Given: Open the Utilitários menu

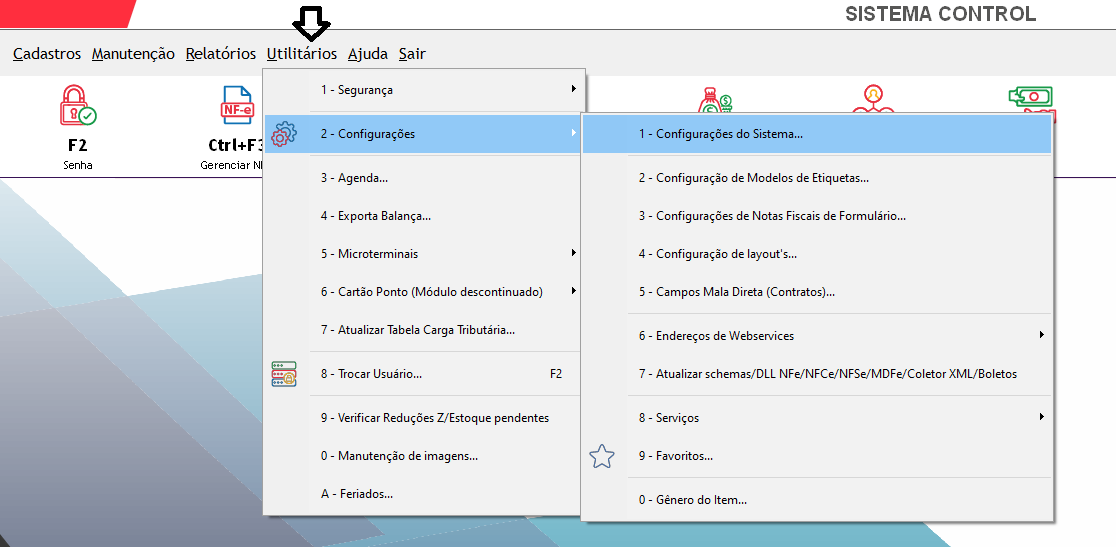Looking at the screenshot, I should [x=302, y=53].
